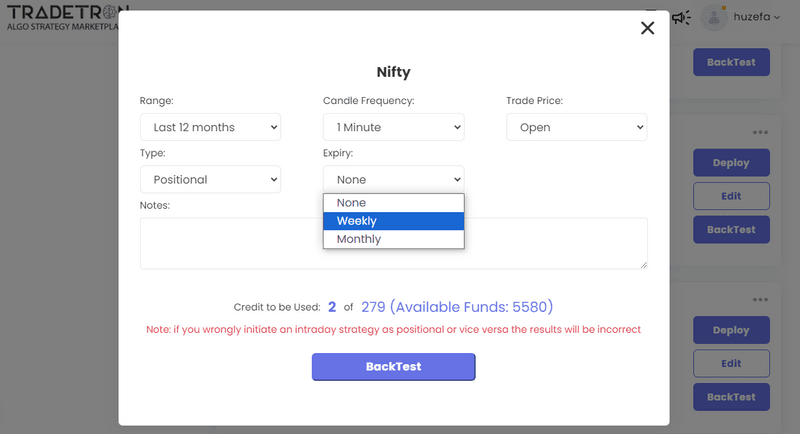Select Weekly expiry option
800x434 pixels.
[x=393, y=221]
